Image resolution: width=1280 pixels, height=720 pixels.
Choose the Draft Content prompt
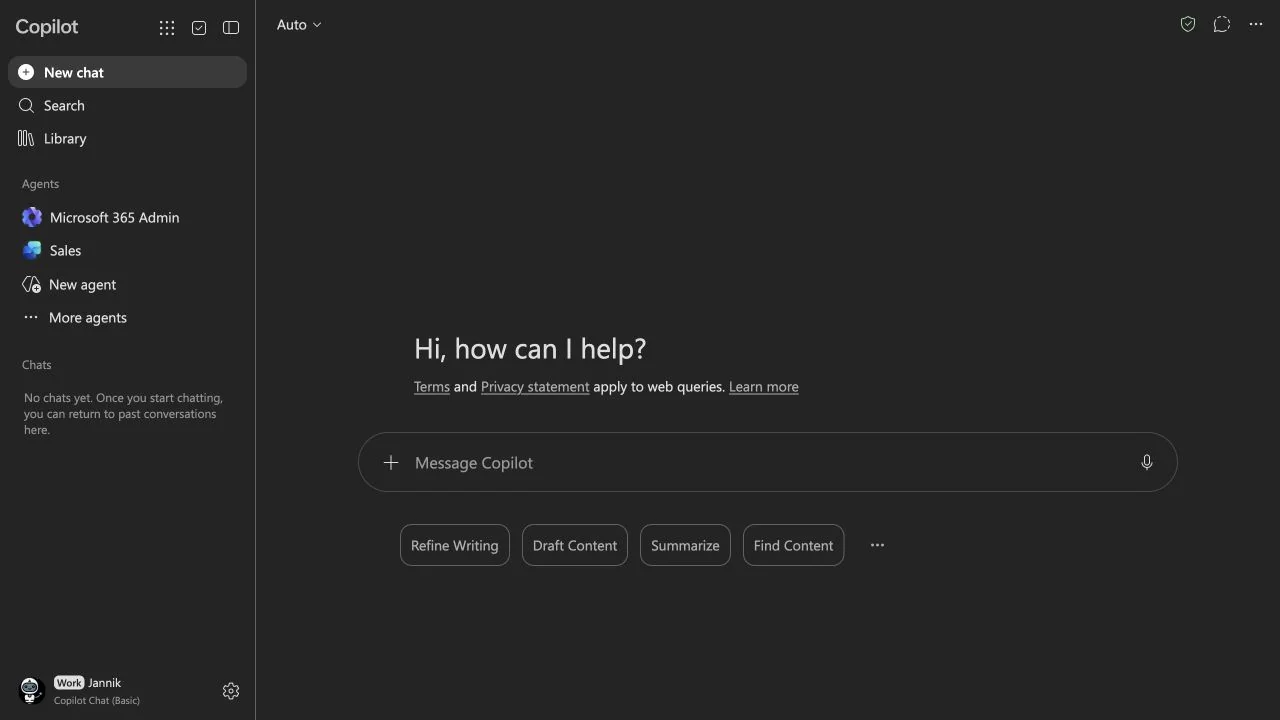(x=575, y=545)
